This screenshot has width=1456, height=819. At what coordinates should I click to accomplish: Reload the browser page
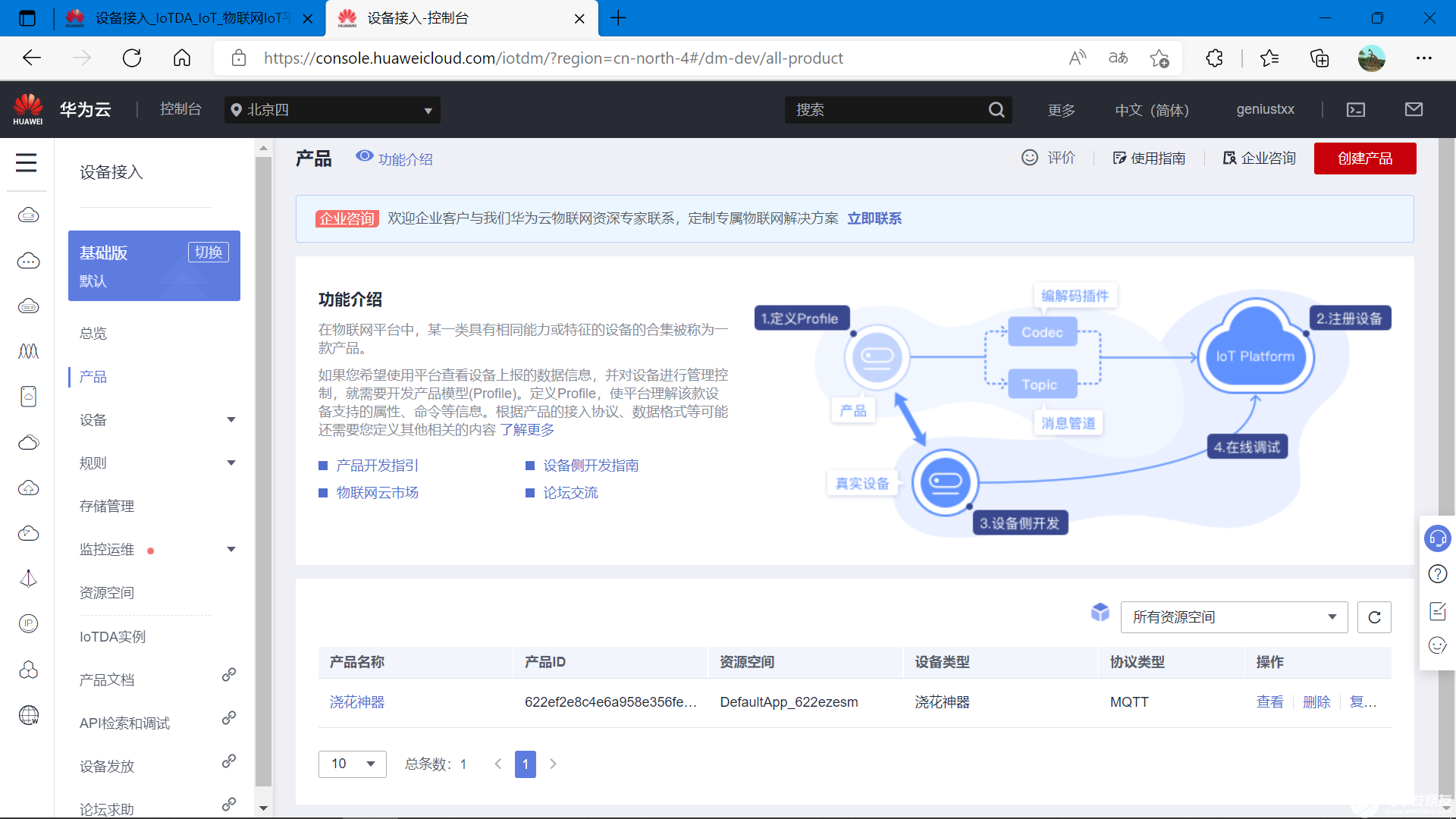point(132,58)
